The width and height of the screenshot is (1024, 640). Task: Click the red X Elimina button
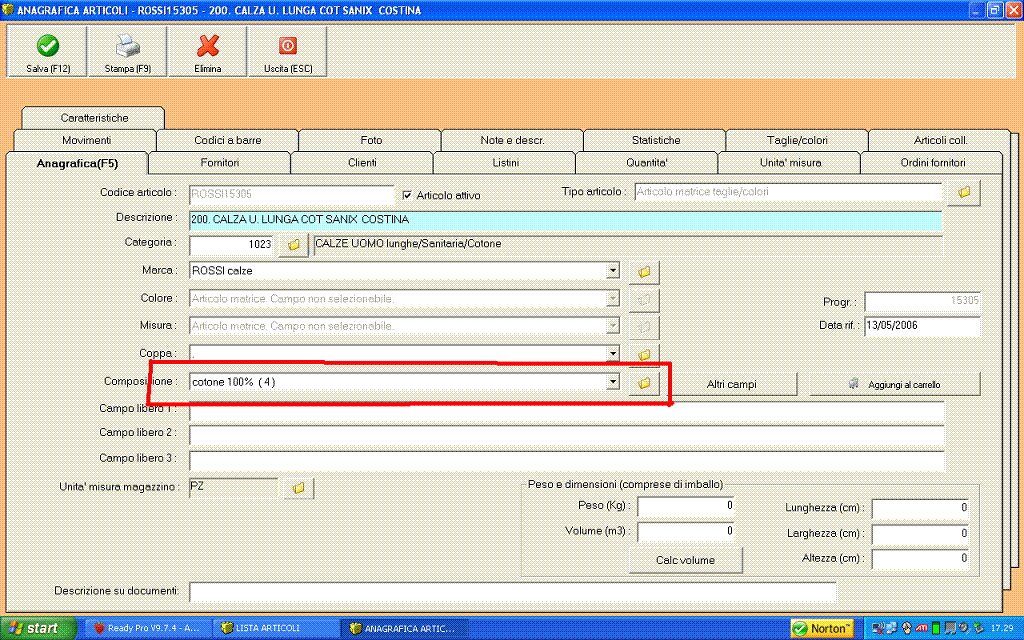[208, 52]
